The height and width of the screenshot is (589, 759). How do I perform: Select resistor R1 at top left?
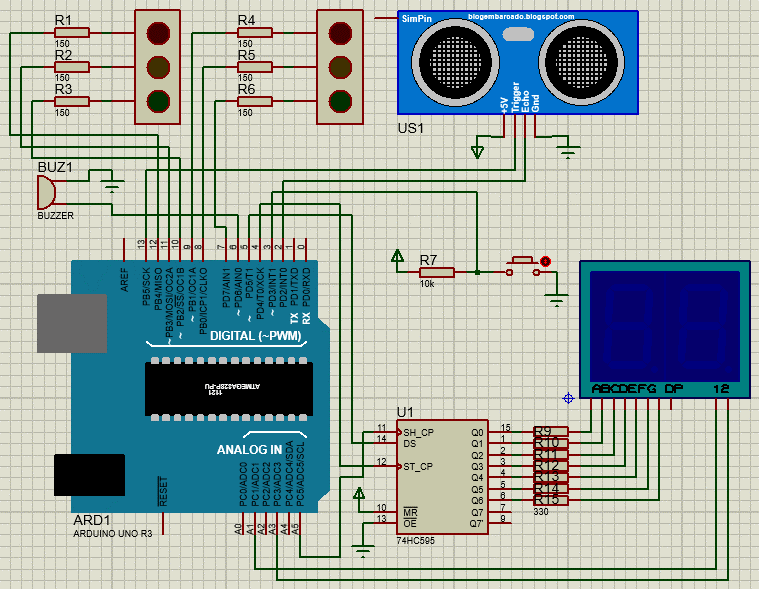coord(72,33)
